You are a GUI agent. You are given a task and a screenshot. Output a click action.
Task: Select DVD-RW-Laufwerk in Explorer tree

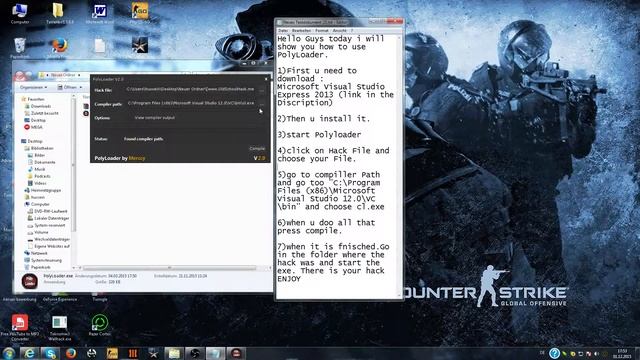coord(47,211)
